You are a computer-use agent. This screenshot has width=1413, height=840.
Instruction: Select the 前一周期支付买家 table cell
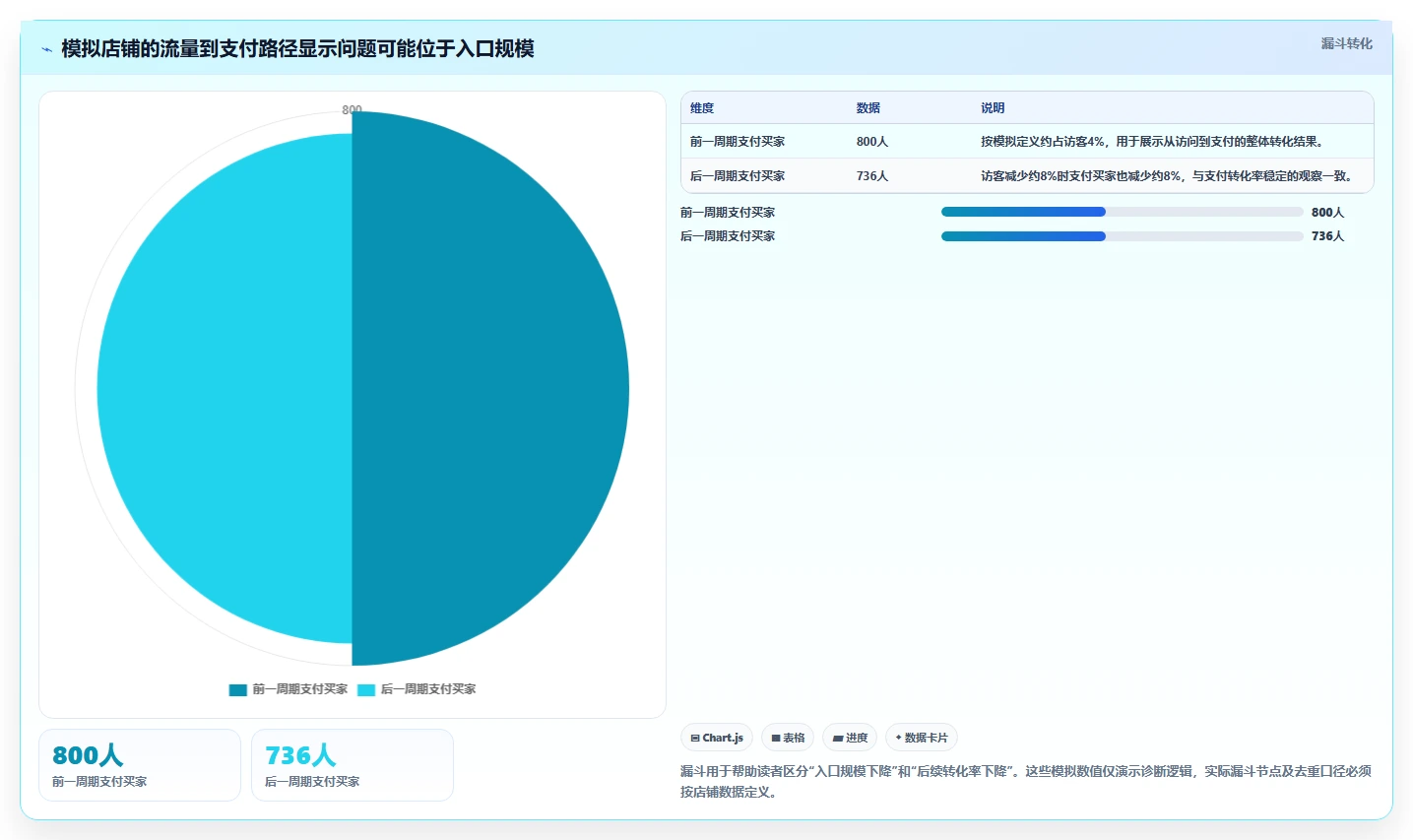pyautogui.click(x=738, y=142)
